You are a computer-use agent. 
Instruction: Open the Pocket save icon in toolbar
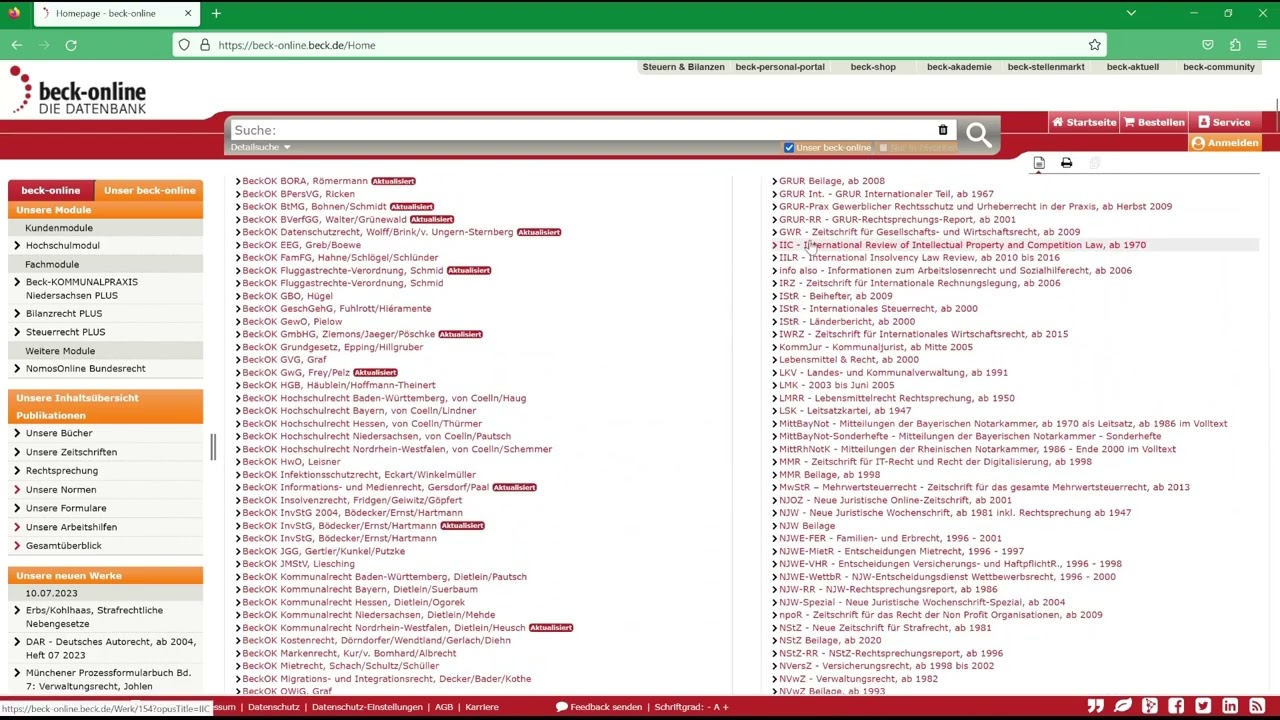pyautogui.click(x=1208, y=45)
